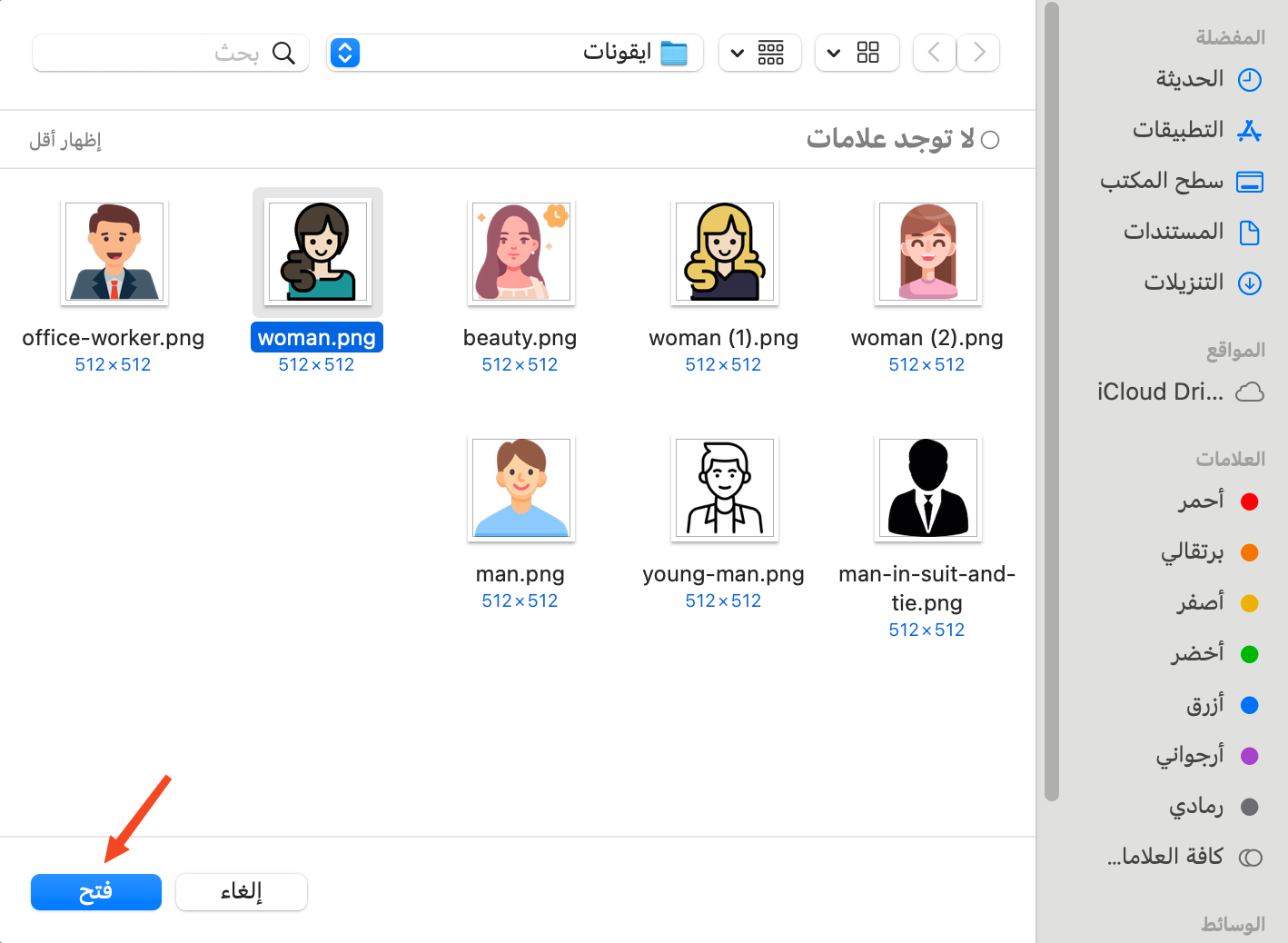
Task: Select the Applications (التطبيقات) sidebar icon
Action: point(1250,131)
